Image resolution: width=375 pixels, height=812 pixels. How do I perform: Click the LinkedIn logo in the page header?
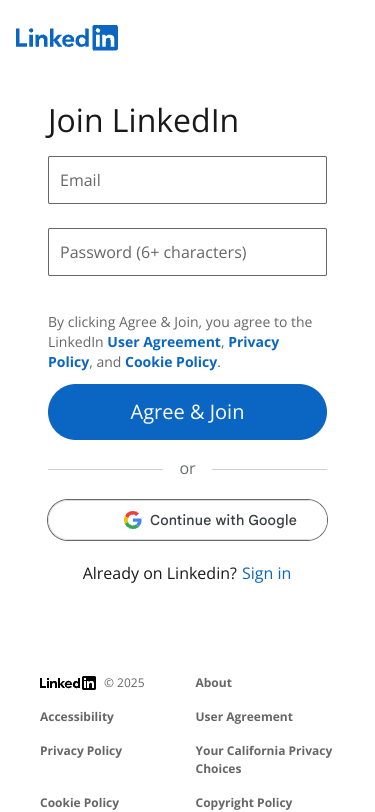pyautogui.click(x=67, y=38)
